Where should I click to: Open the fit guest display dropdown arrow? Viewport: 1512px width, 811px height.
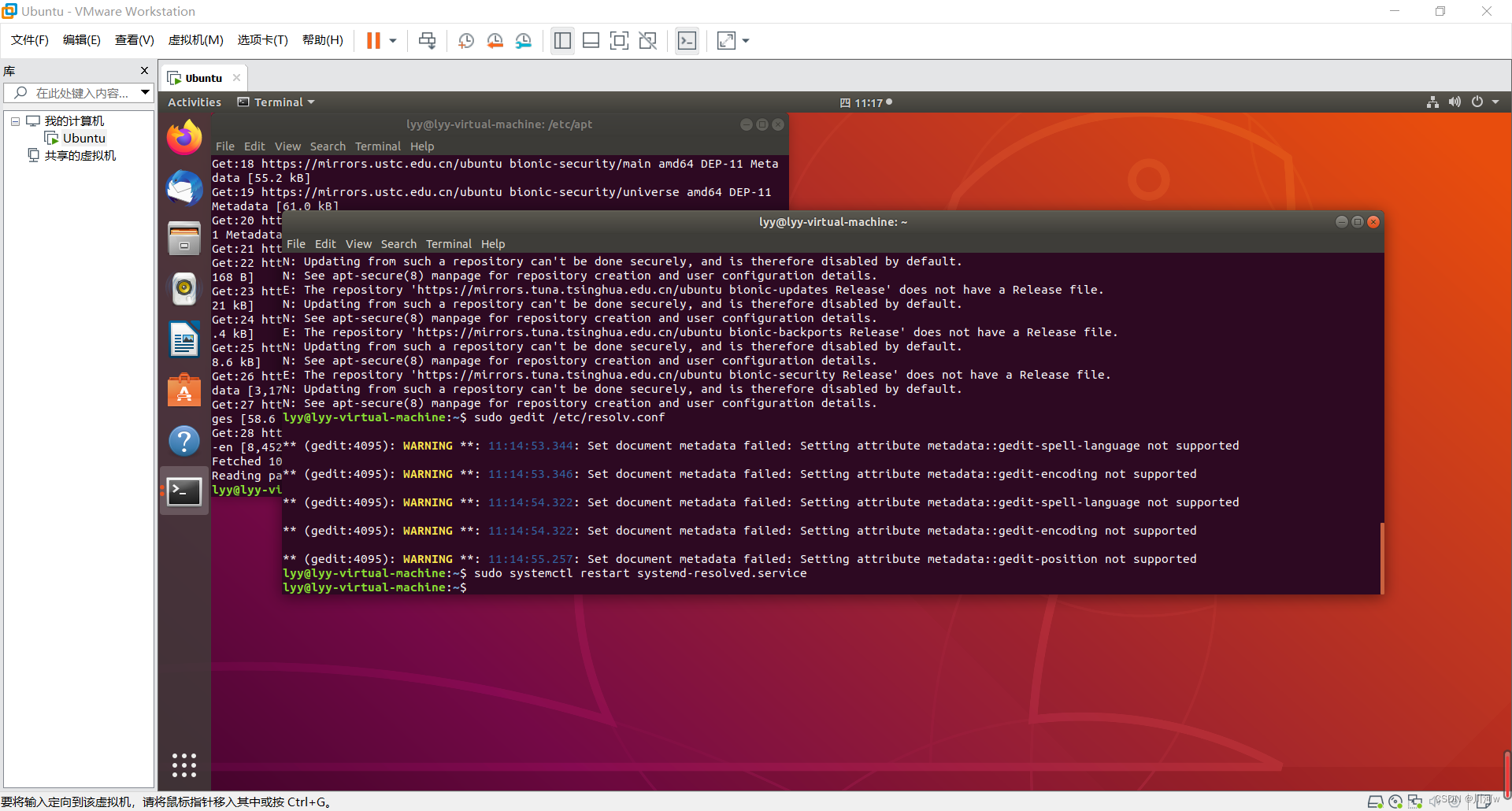click(745, 40)
